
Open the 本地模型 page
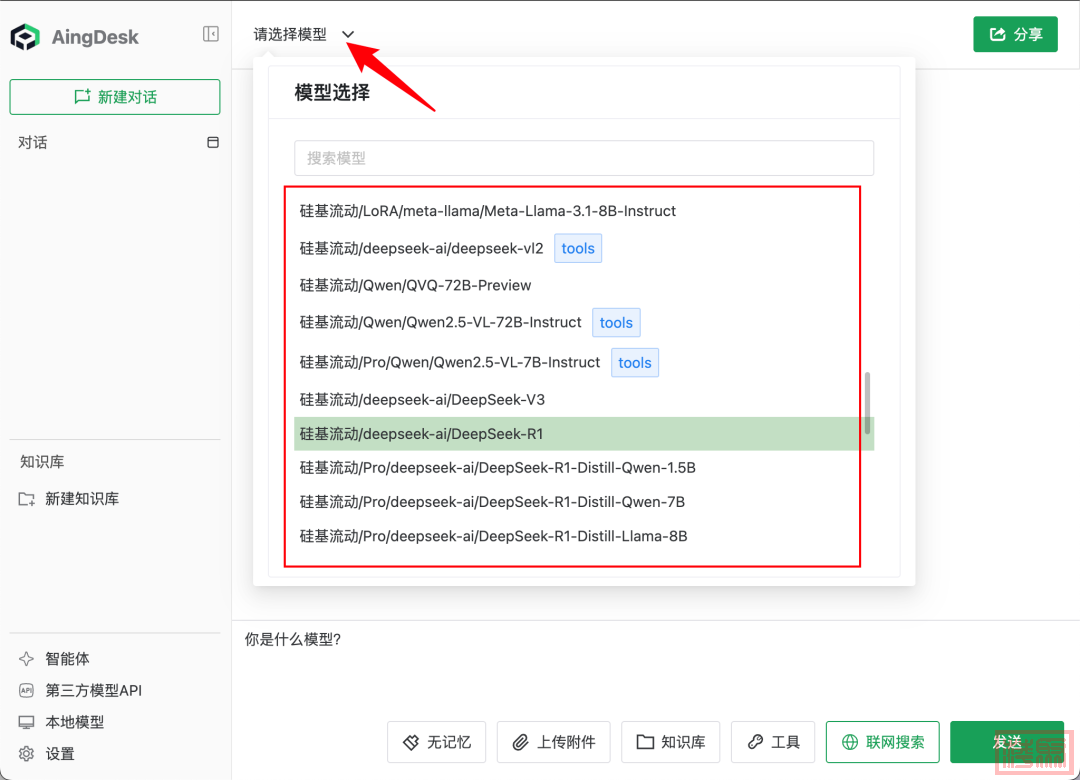coord(74,722)
